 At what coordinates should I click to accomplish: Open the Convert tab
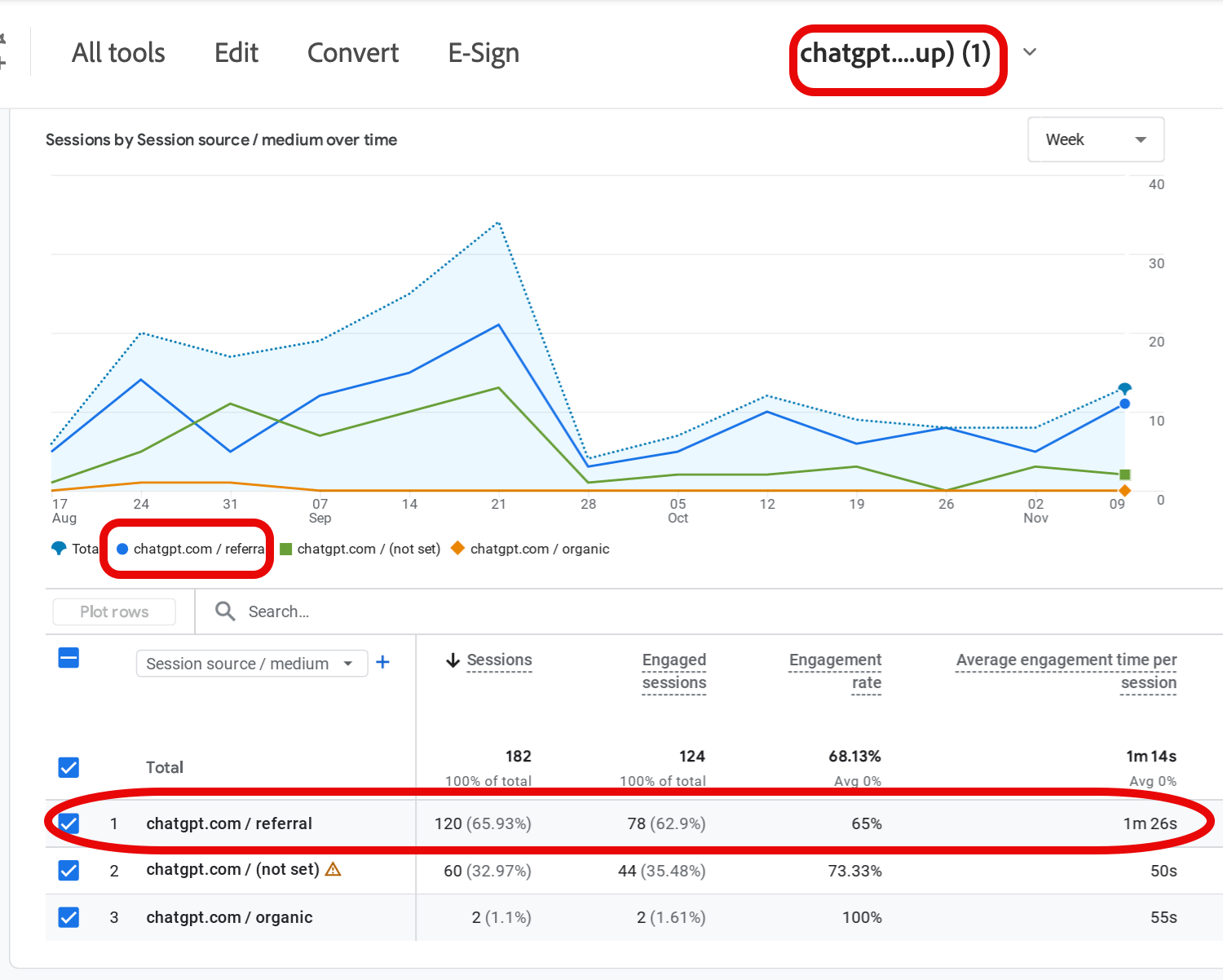[353, 53]
